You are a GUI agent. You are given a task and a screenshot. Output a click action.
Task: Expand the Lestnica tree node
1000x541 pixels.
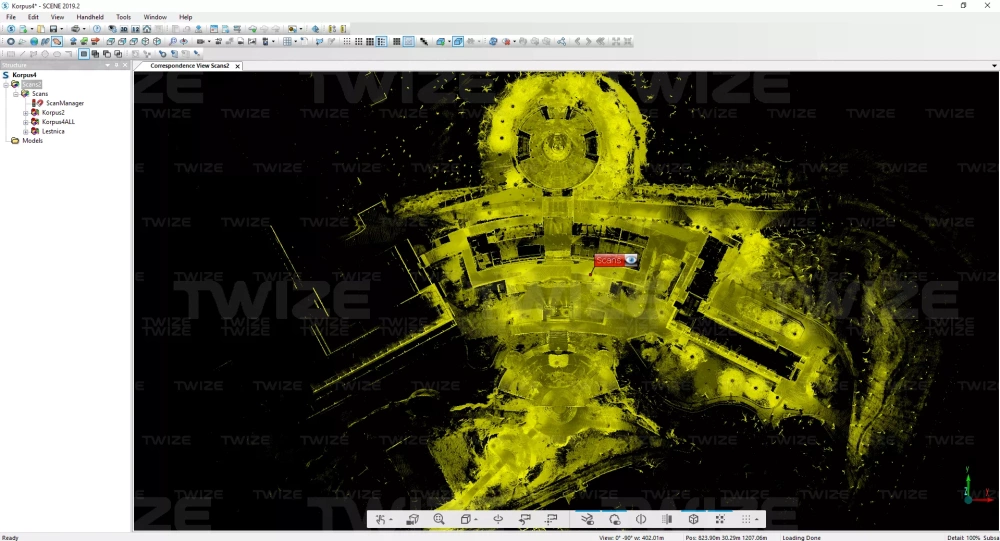click(25, 131)
